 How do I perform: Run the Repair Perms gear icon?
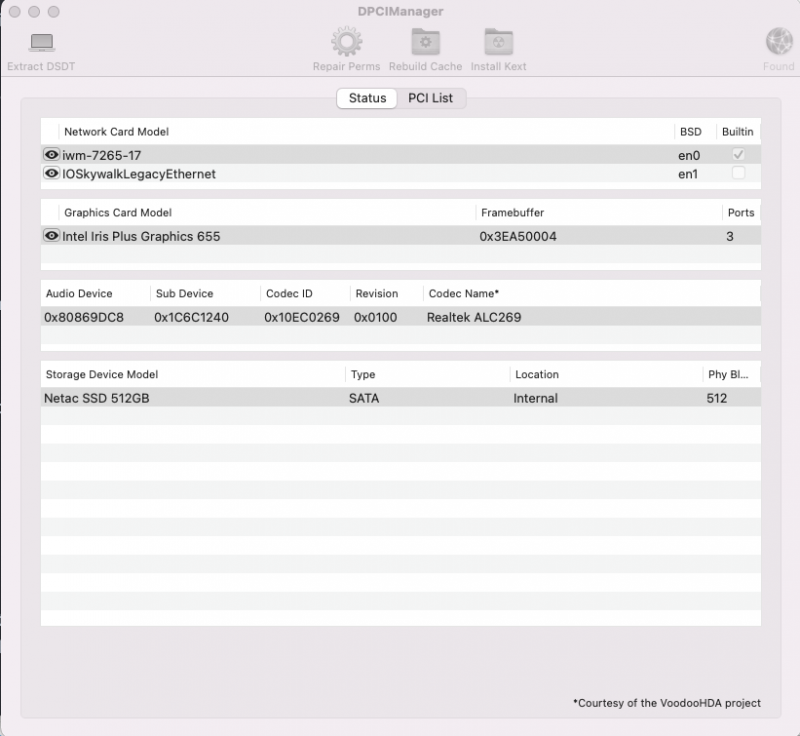click(346, 42)
